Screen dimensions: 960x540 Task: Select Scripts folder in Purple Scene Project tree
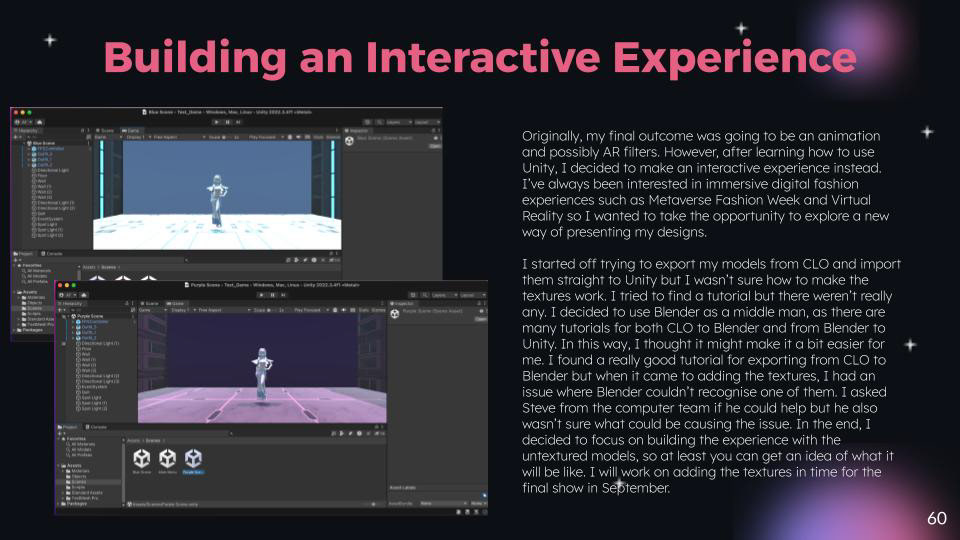[73, 487]
